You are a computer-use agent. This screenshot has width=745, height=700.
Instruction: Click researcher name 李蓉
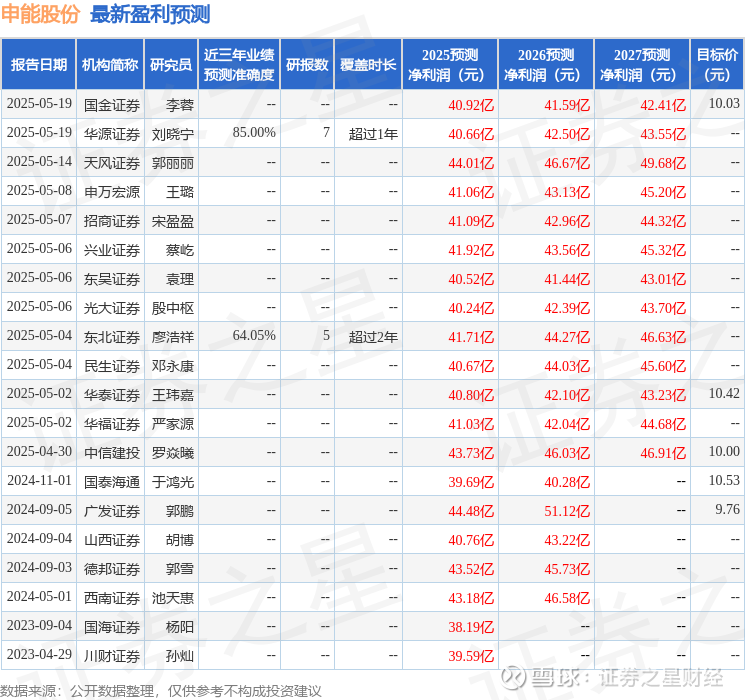[180, 105]
